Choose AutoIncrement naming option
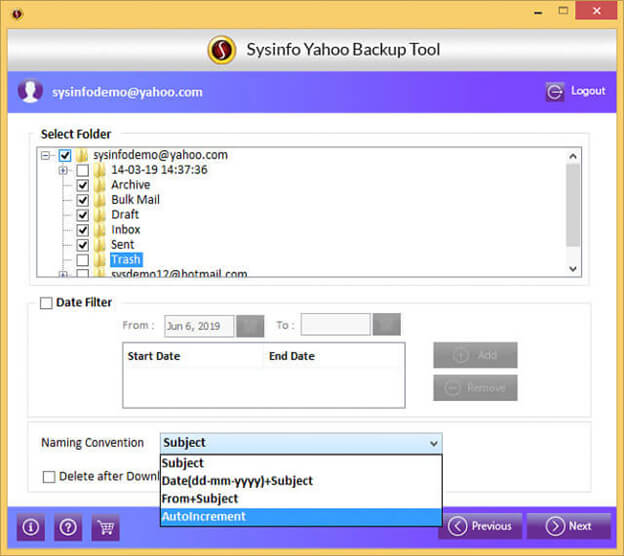 pos(301,517)
